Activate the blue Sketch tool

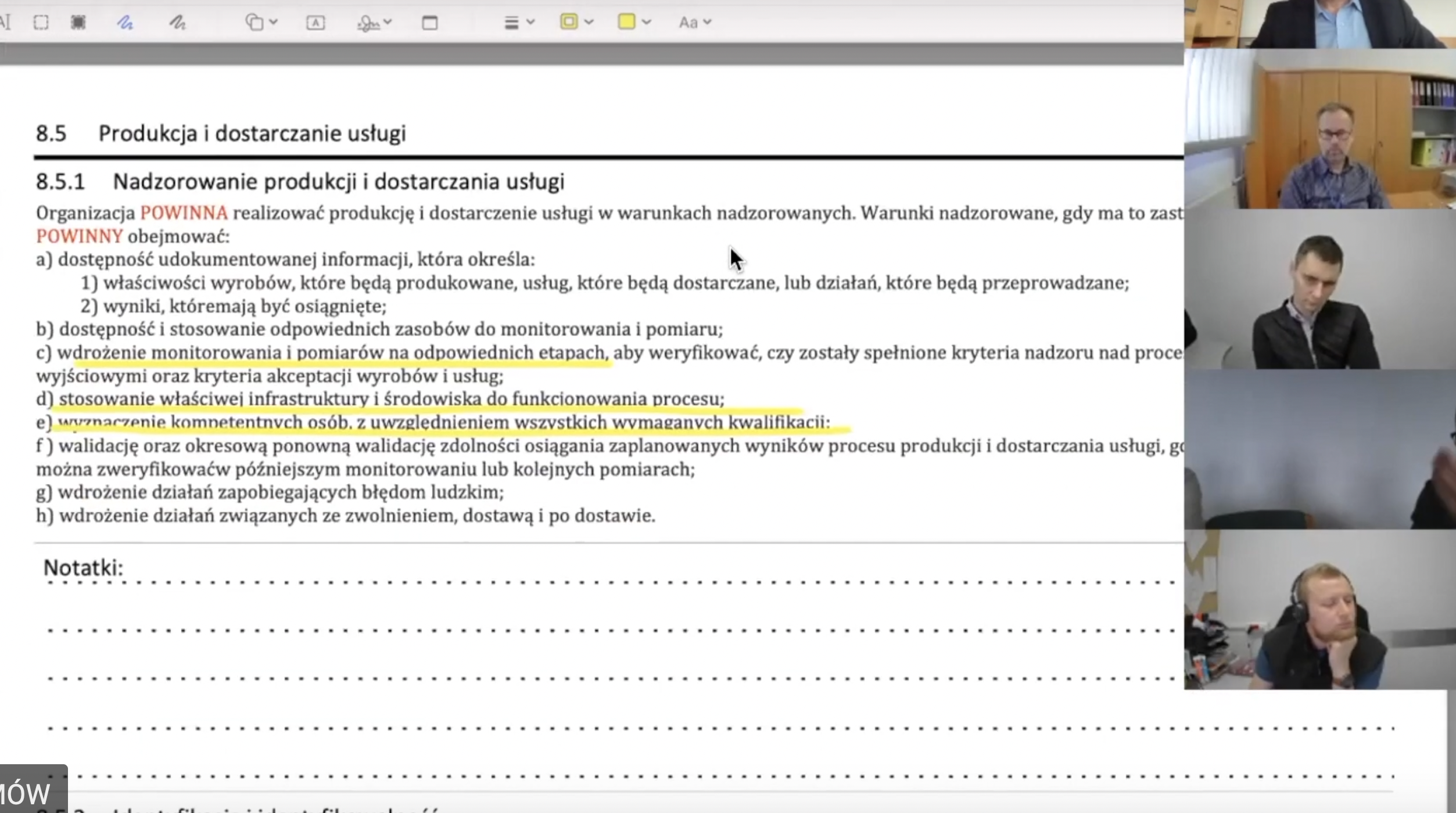[x=125, y=23]
